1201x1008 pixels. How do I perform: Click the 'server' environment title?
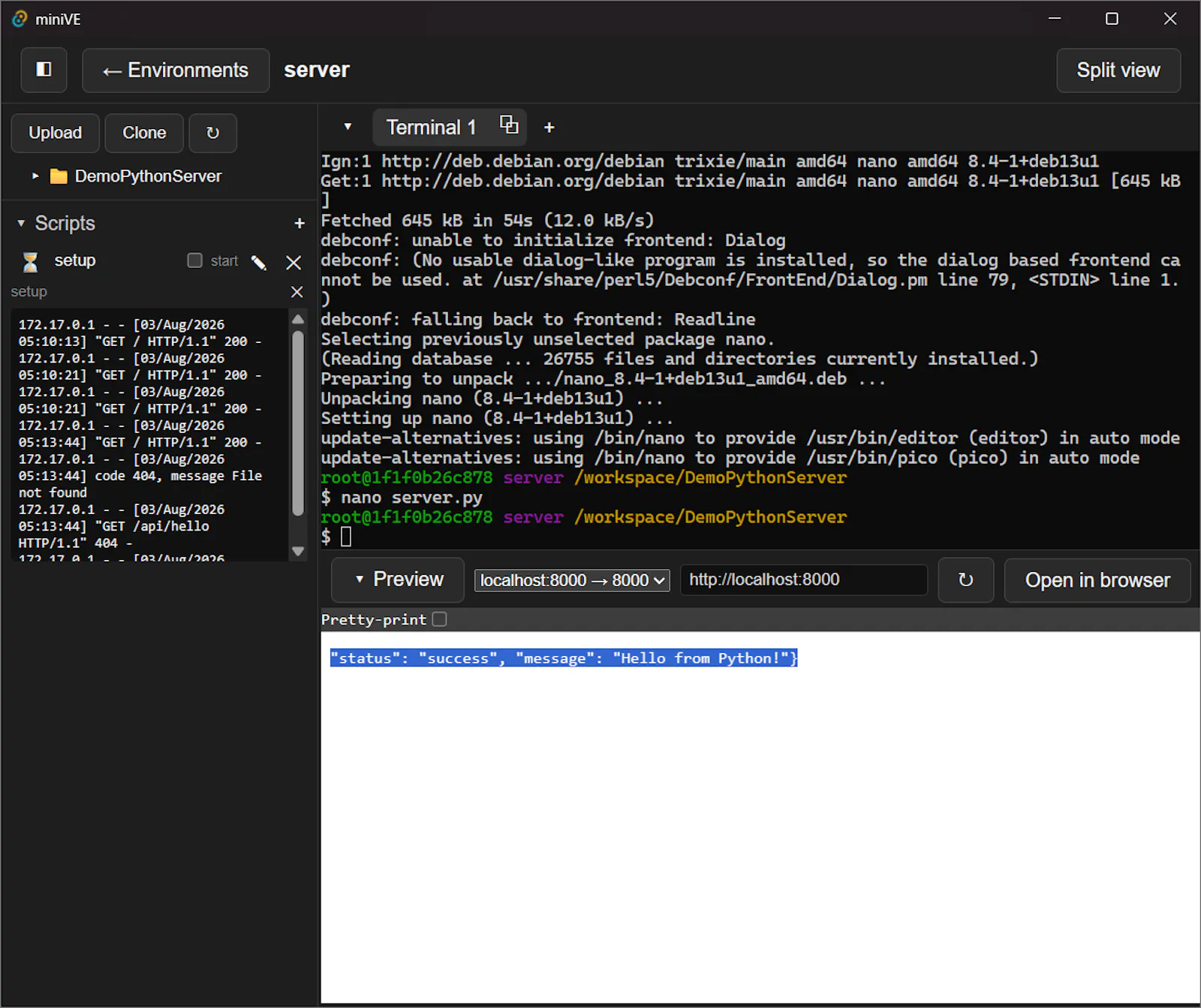tap(317, 70)
